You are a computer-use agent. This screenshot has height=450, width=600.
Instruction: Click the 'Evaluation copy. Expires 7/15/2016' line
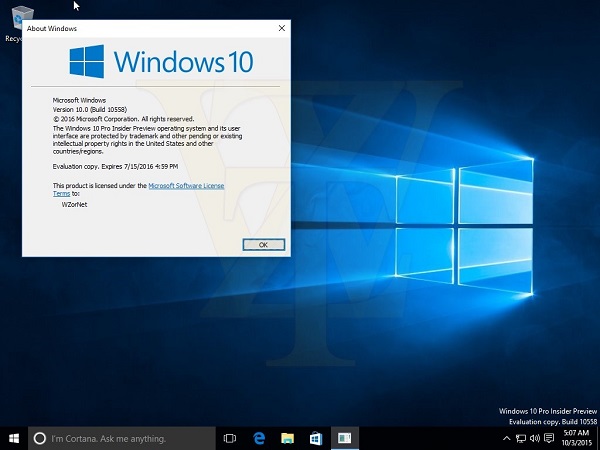tap(115, 166)
